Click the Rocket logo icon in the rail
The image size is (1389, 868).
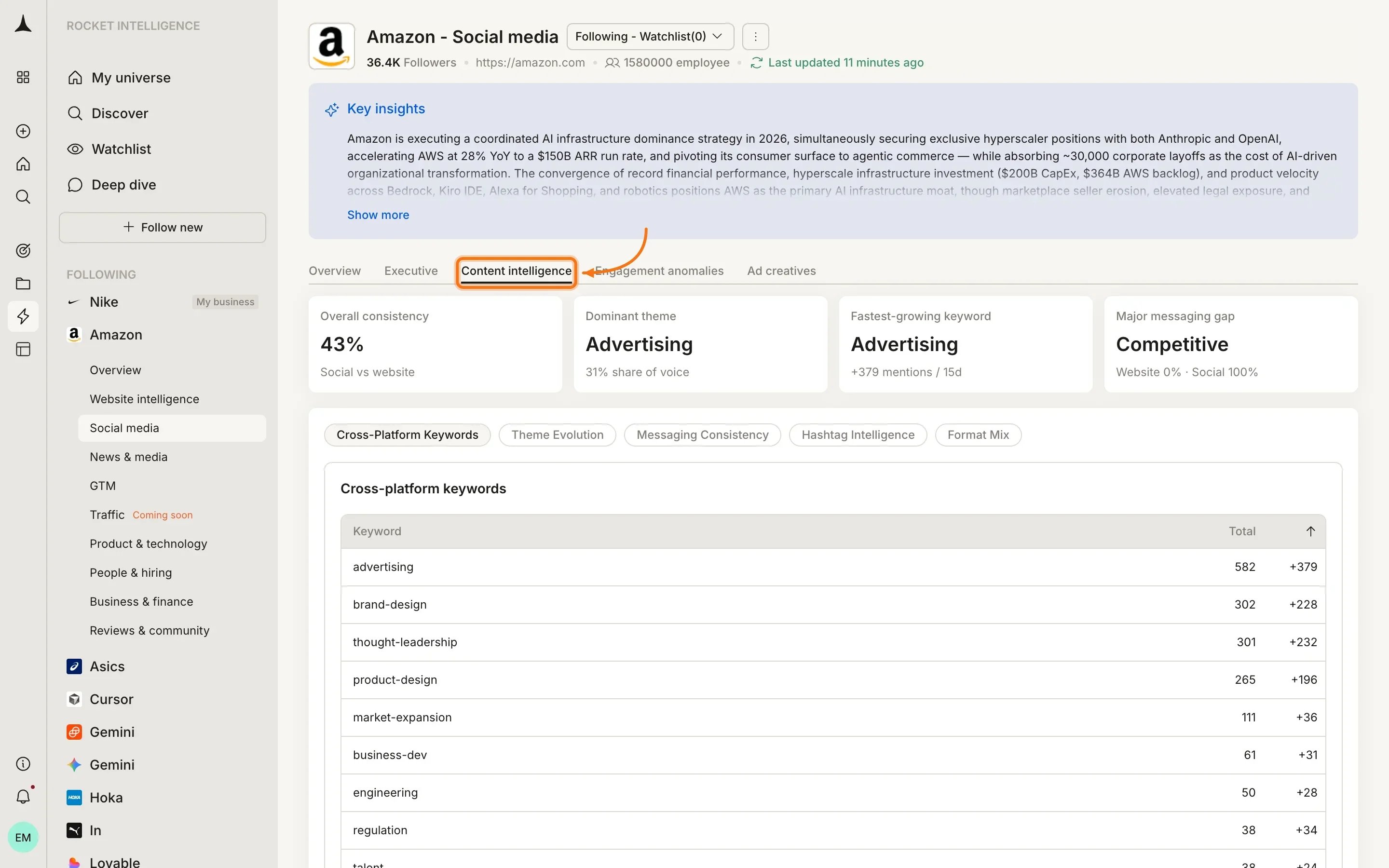(23, 24)
